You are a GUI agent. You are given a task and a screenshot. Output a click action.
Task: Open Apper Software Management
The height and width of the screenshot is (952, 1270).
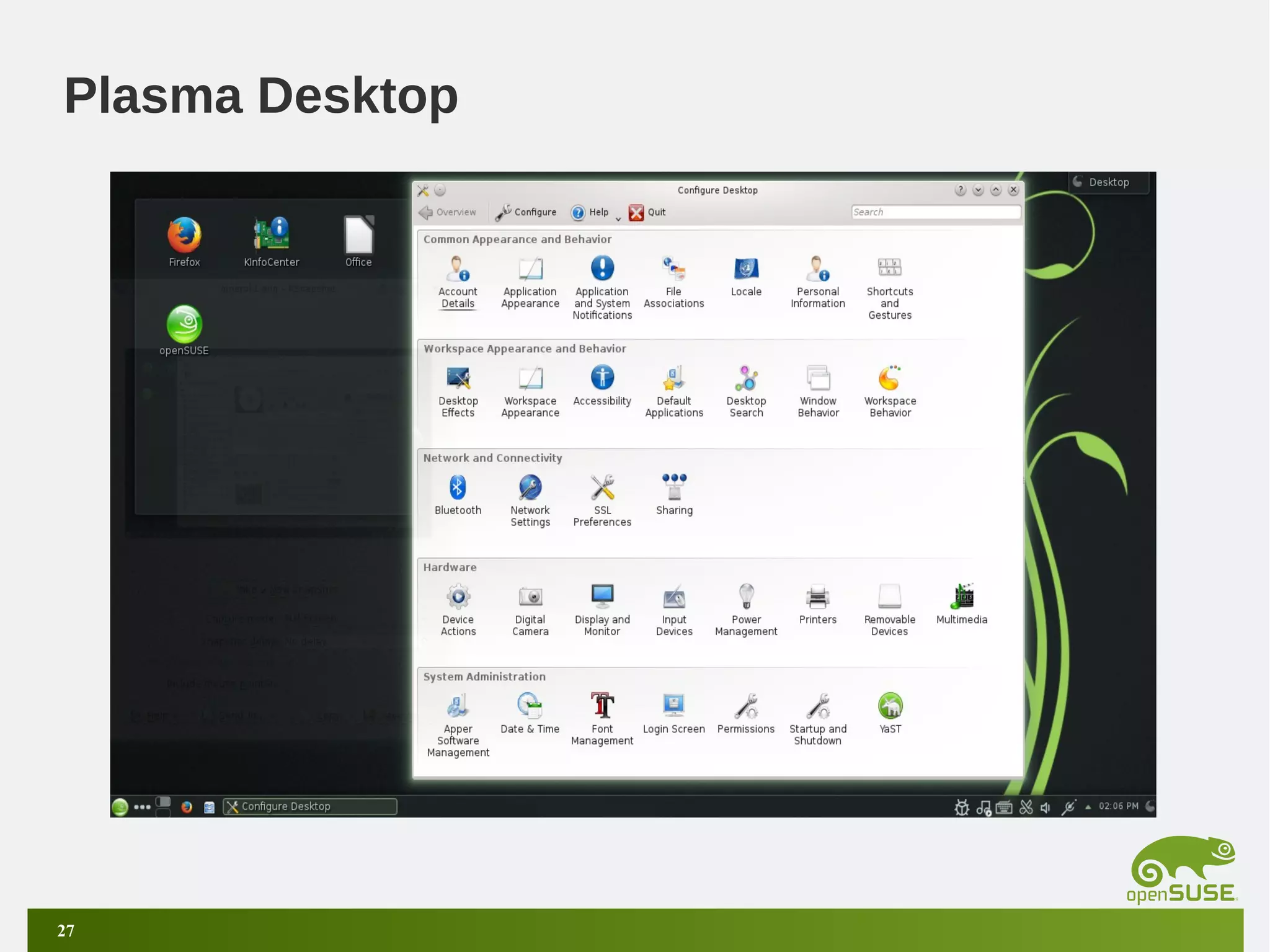pos(458,725)
